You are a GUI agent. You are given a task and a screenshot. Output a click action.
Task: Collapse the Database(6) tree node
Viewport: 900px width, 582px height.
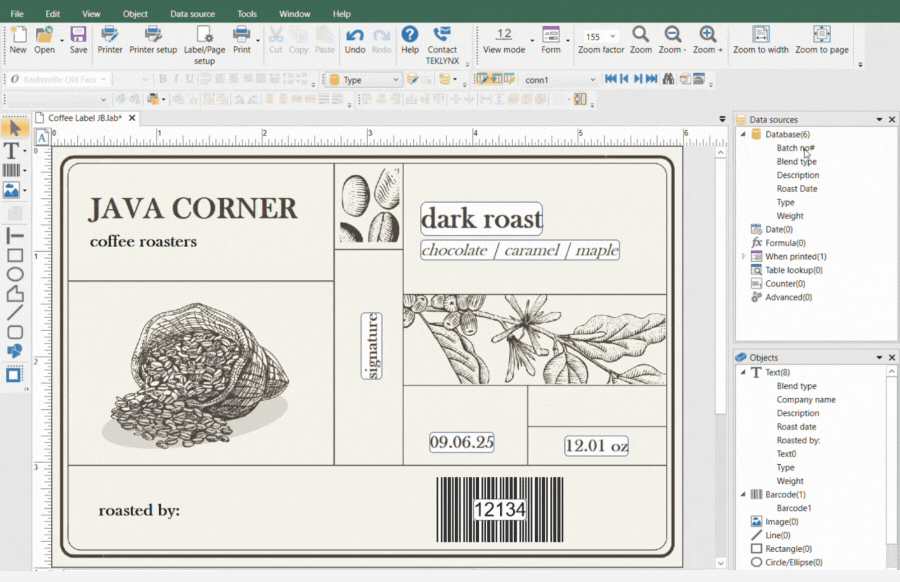(x=743, y=134)
